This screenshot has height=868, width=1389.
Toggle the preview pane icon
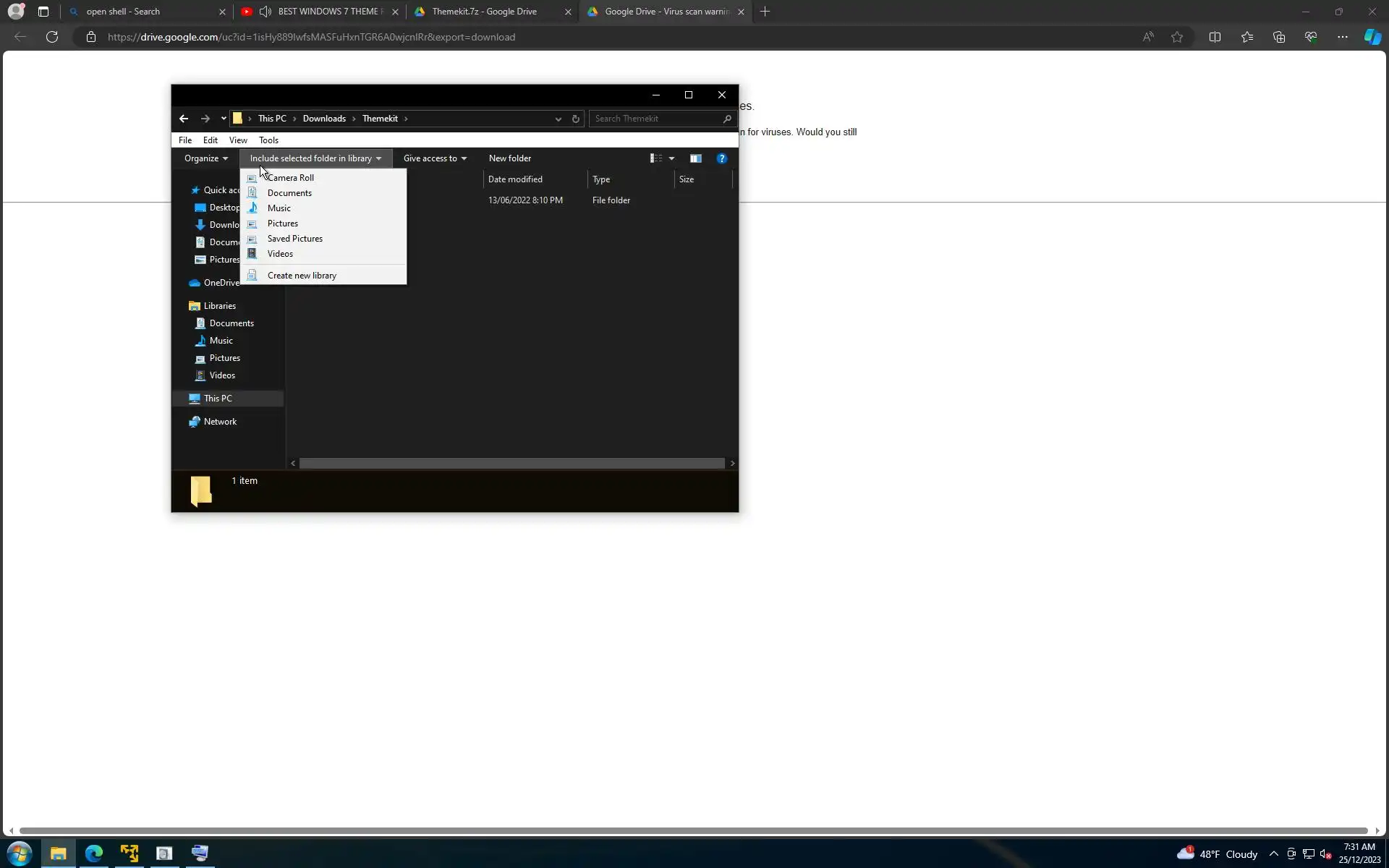tap(695, 158)
